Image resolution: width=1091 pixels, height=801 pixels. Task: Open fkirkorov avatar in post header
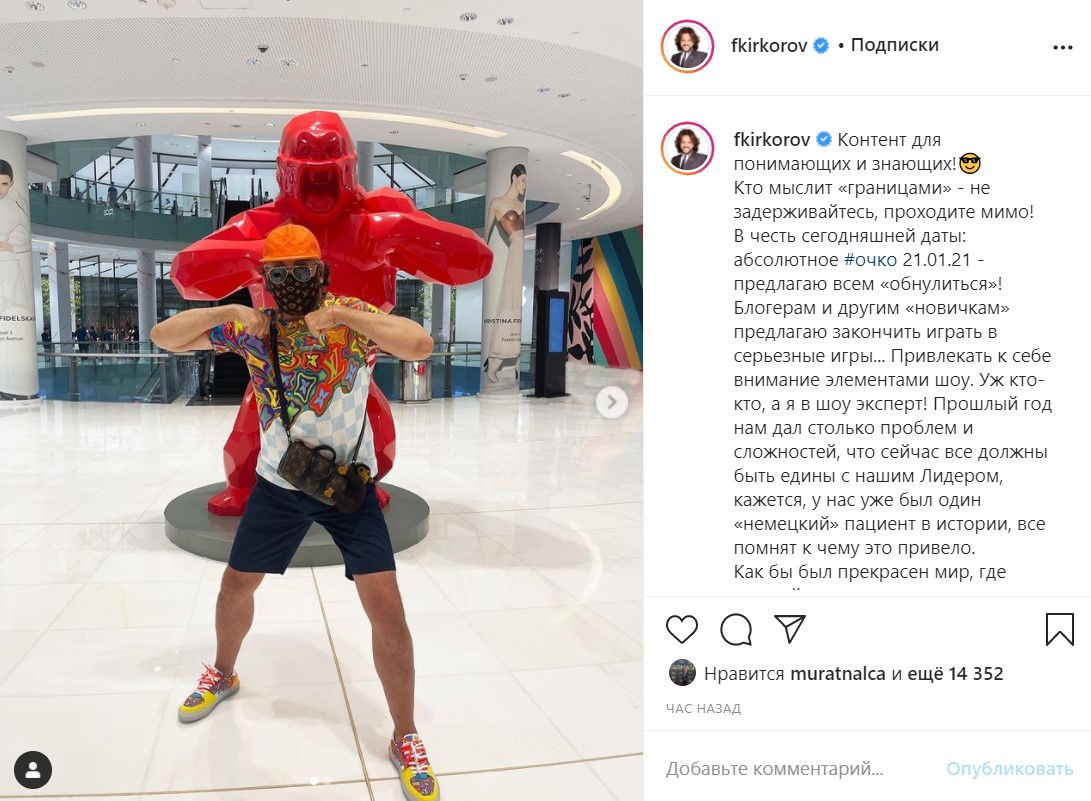click(687, 46)
